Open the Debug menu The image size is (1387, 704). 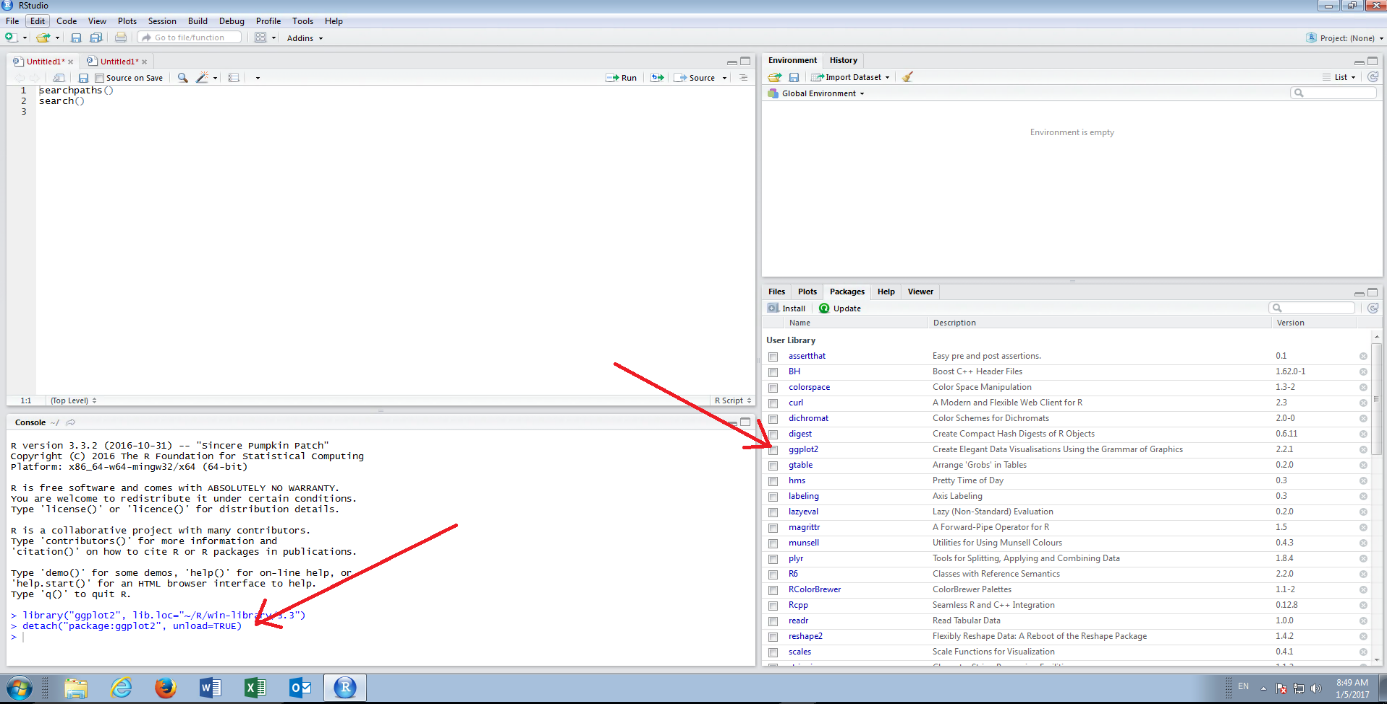tap(231, 21)
